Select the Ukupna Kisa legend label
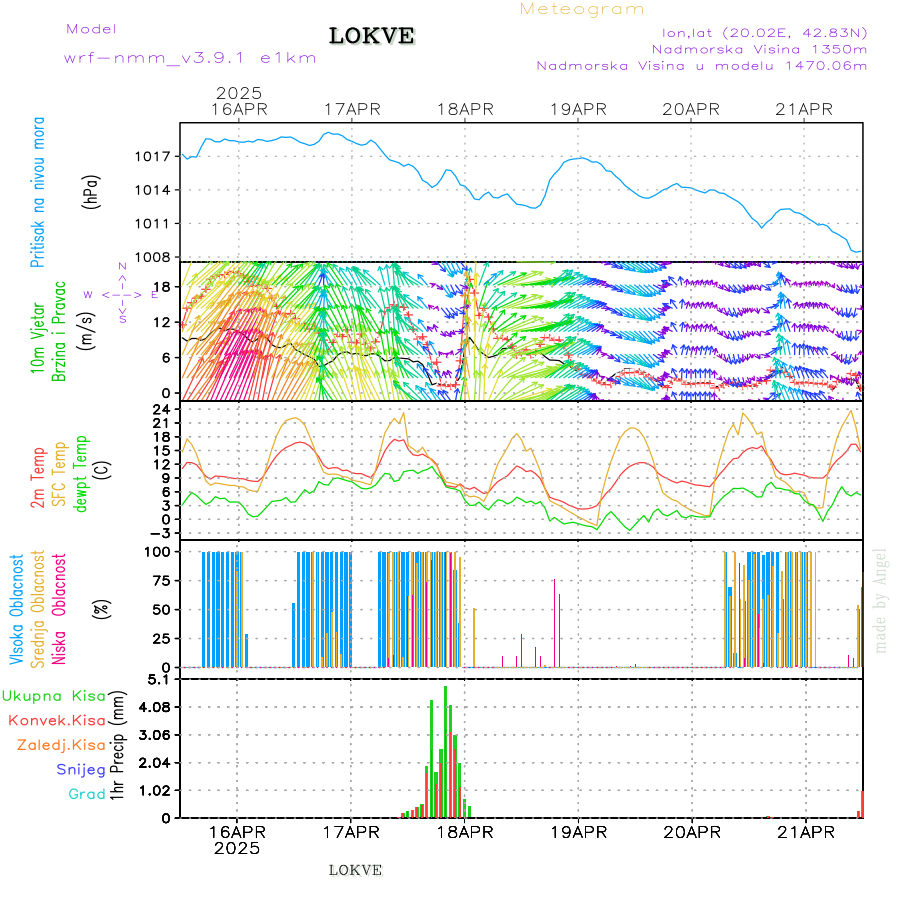Screen dimensions: 900x900 (x=54, y=696)
